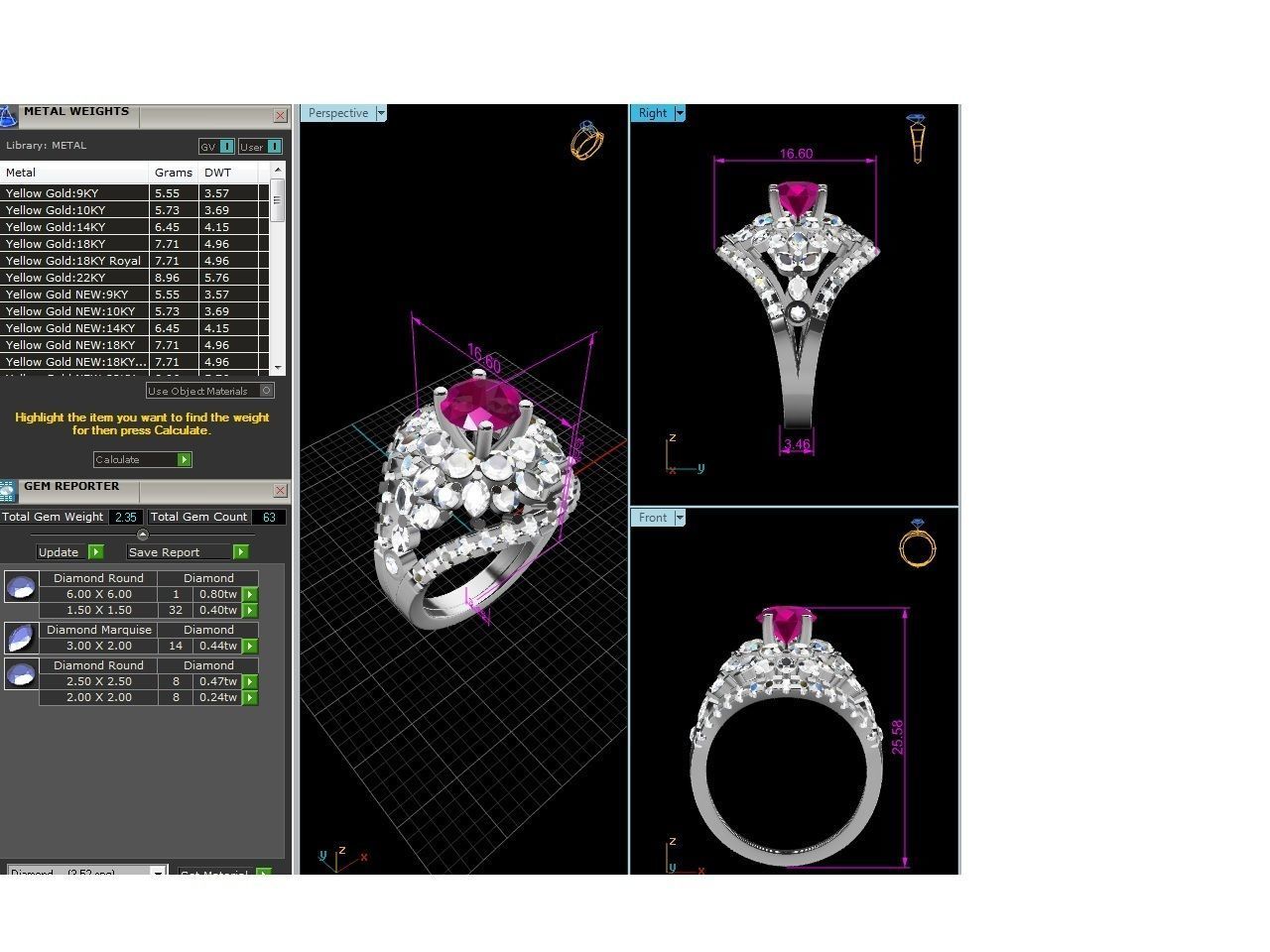Click the ring side-view icon in Right viewport
1270x952 pixels.
[916, 138]
